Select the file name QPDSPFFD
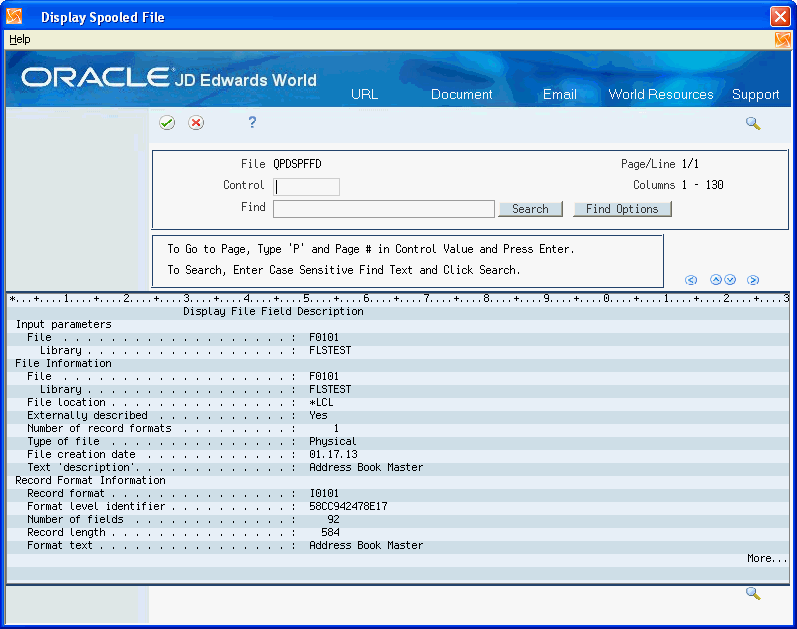Viewport: 797px width, 629px height. (x=297, y=164)
